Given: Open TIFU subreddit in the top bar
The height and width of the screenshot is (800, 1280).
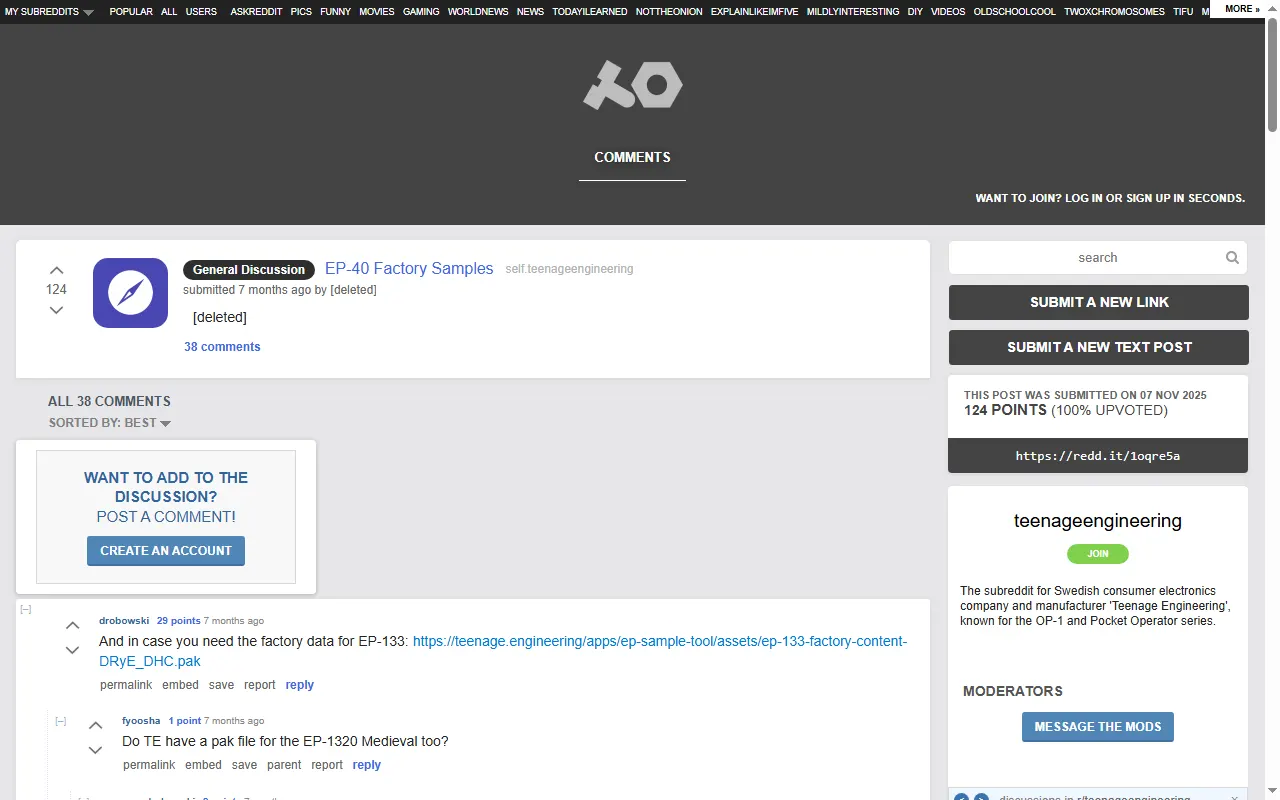Looking at the screenshot, I should pyautogui.click(x=1183, y=12).
